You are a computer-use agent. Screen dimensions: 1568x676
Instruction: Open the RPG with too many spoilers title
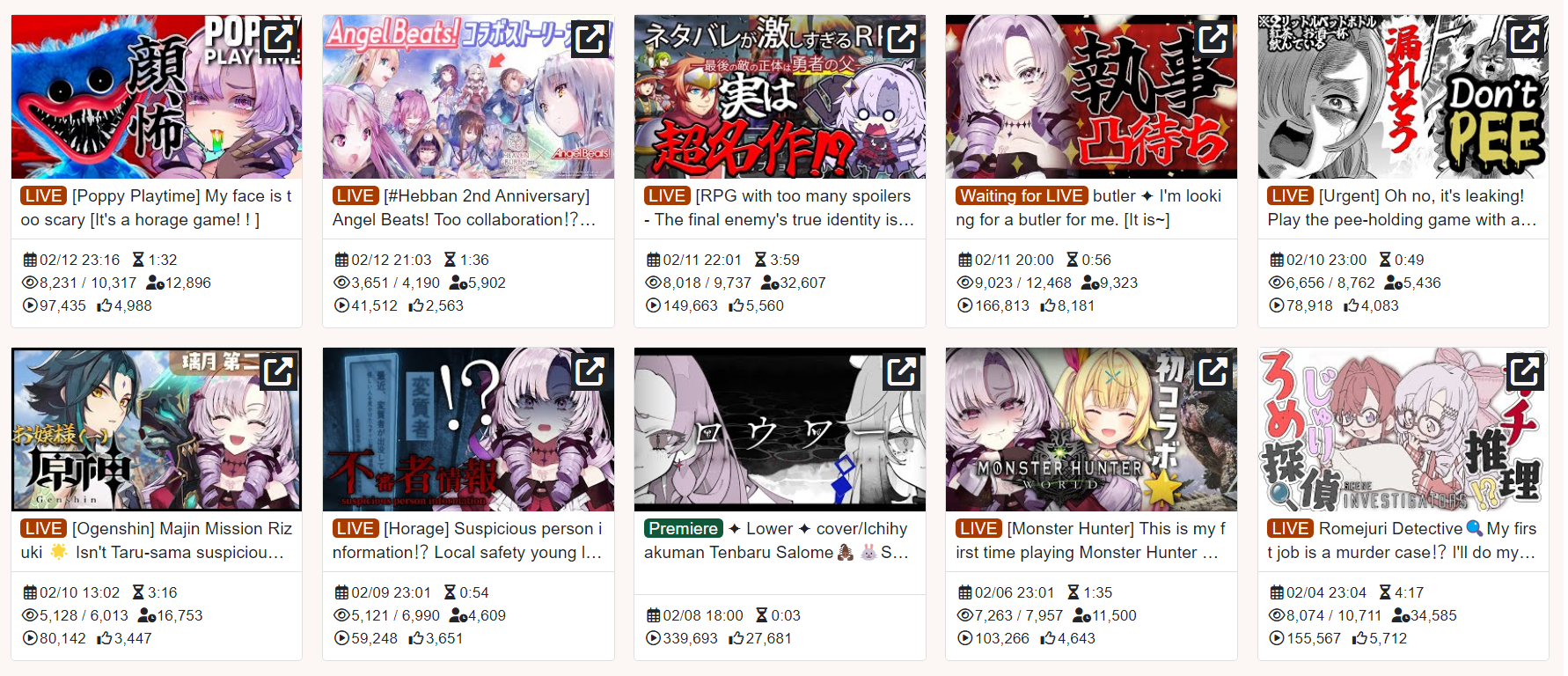(x=780, y=208)
